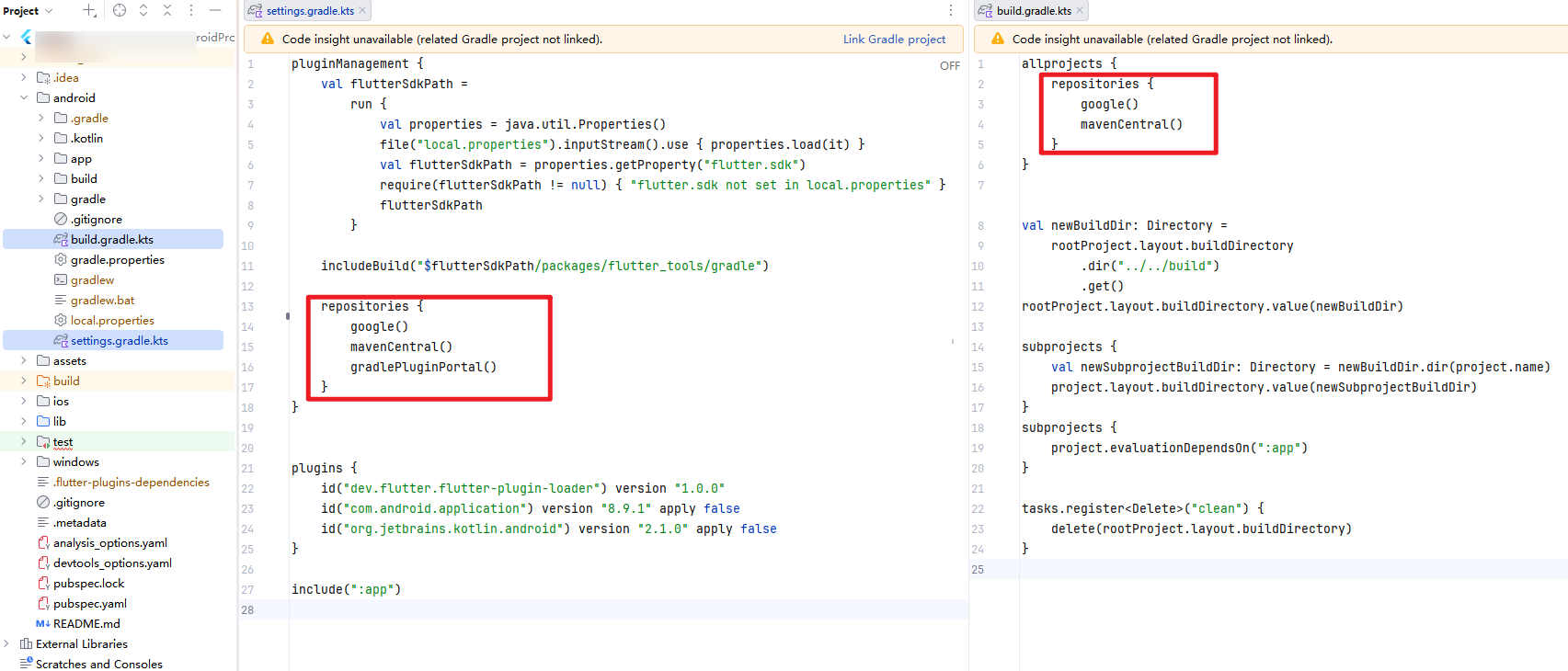This screenshot has height=671, width=1568.
Task: Click the gradlew.bat file icon
Action: coord(61,300)
